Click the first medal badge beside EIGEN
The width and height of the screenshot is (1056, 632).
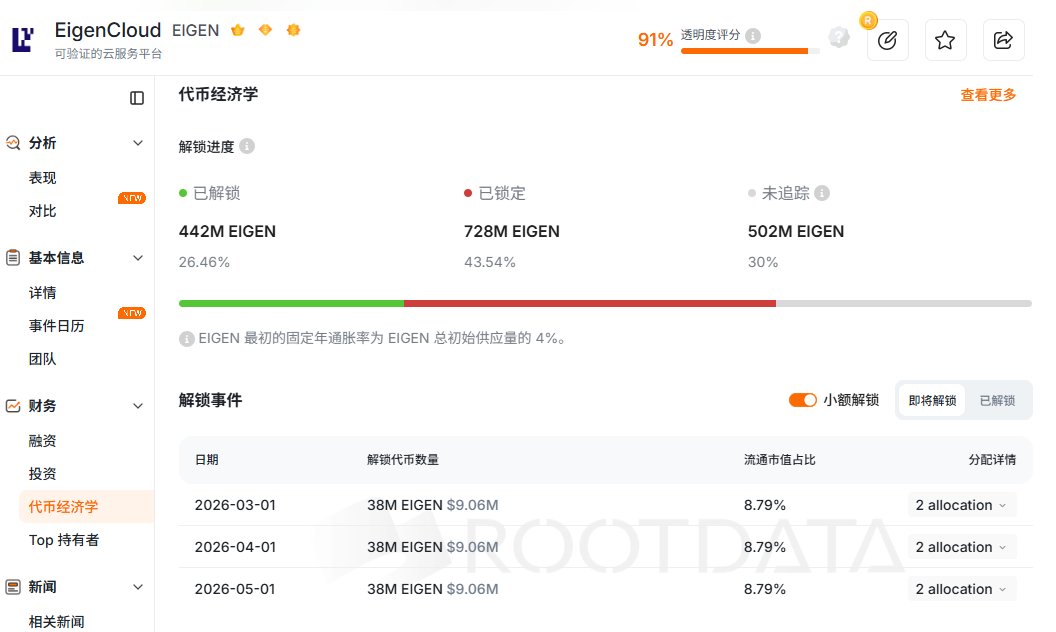[x=237, y=31]
